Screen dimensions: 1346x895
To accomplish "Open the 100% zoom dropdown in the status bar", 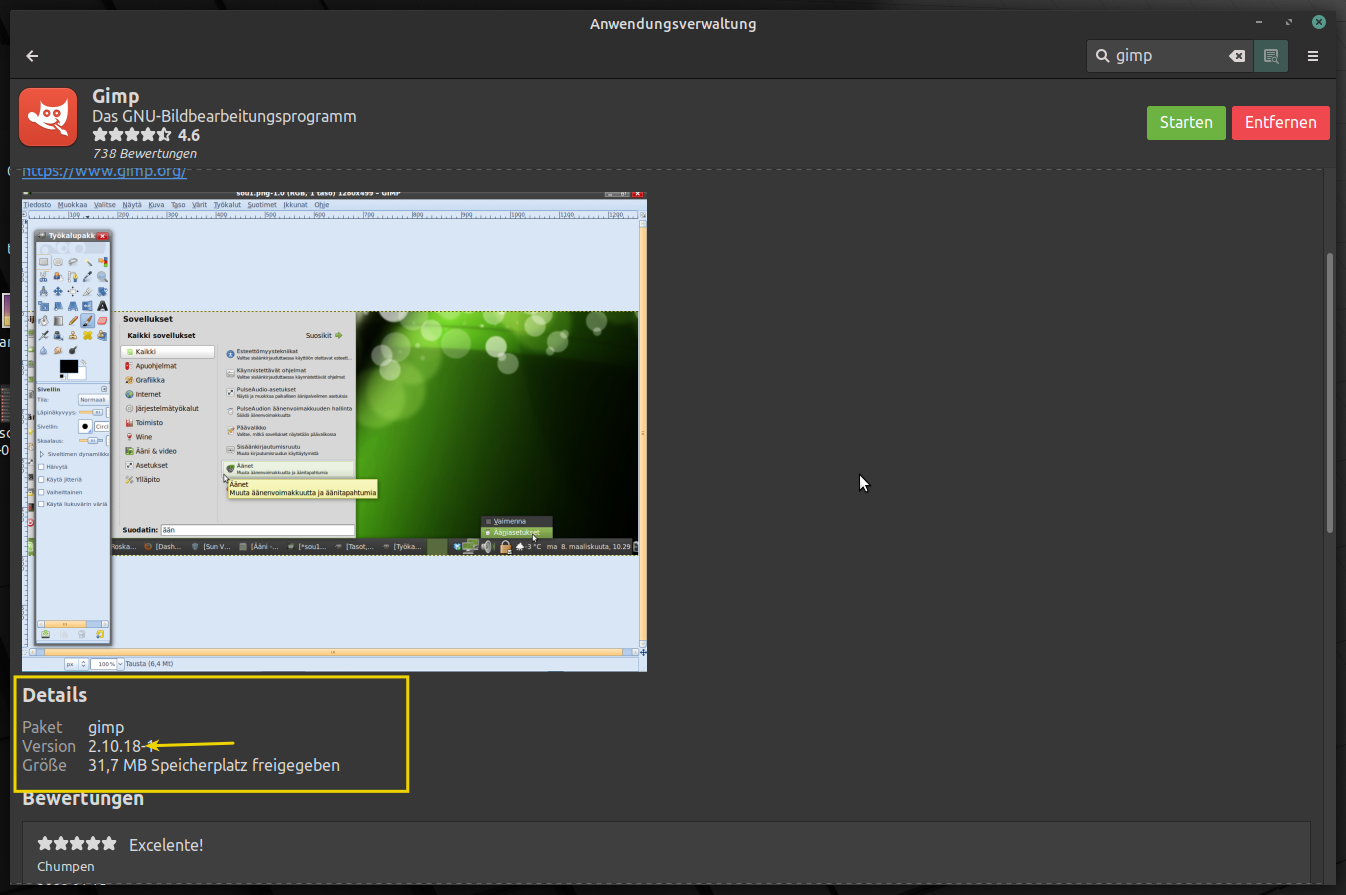I will point(120,663).
